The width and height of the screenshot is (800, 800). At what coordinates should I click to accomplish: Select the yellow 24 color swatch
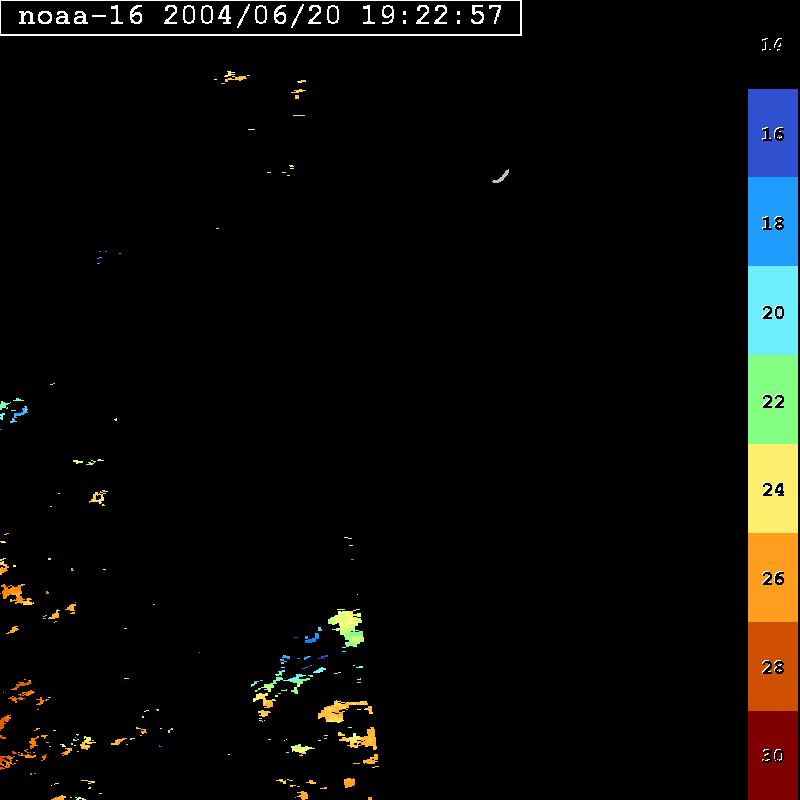pyautogui.click(x=772, y=489)
